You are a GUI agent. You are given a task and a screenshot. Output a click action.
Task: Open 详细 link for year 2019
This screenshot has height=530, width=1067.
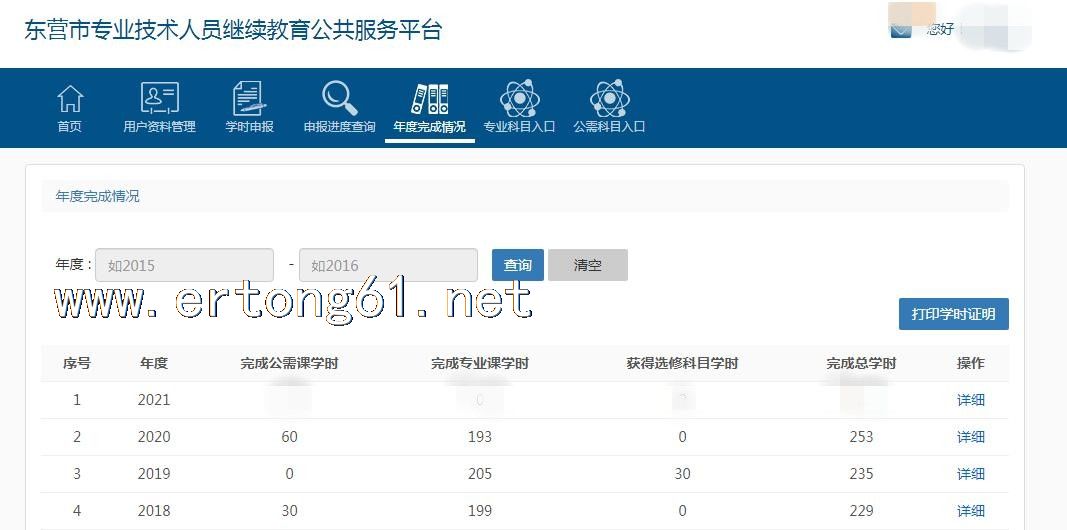(970, 474)
